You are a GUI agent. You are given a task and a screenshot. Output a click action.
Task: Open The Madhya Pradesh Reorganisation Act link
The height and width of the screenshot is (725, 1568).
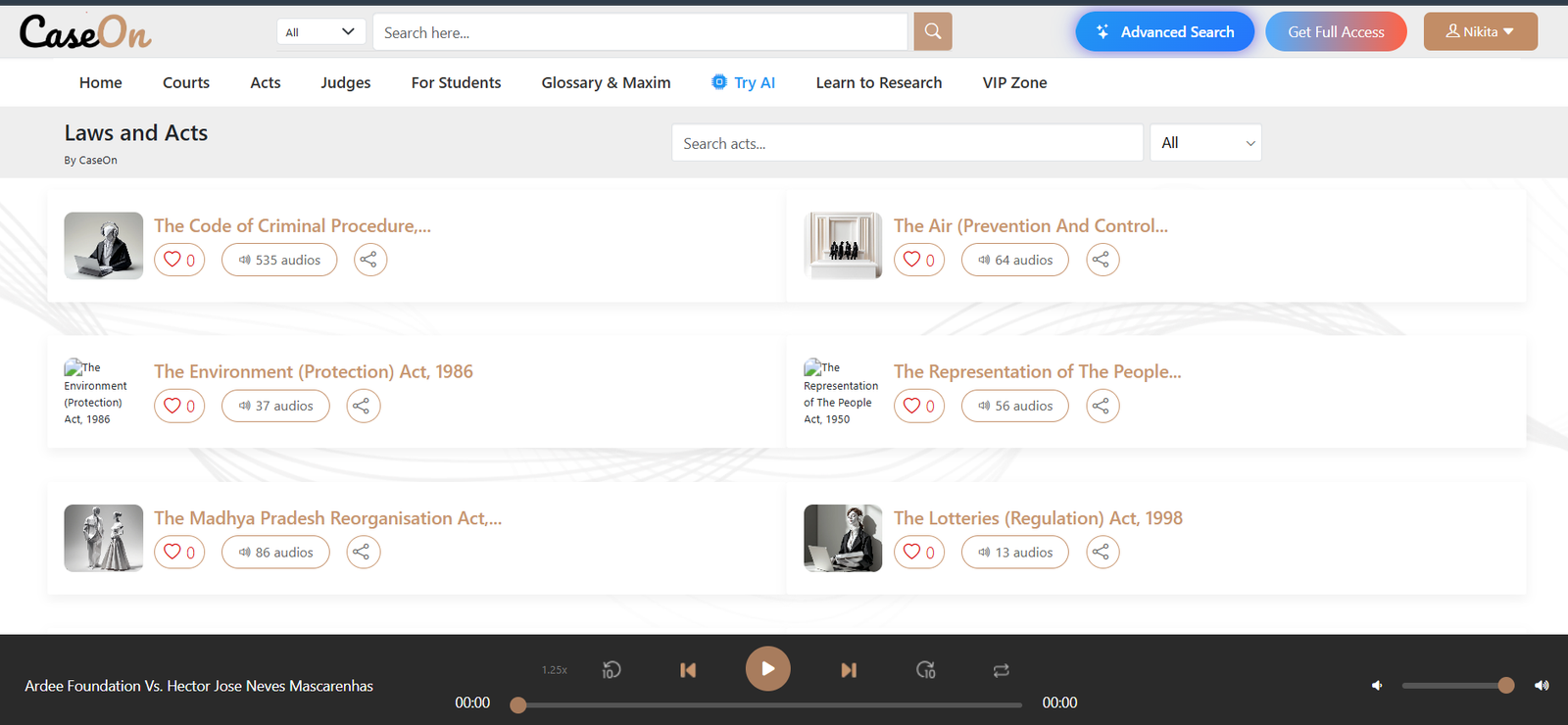pos(327,518)
